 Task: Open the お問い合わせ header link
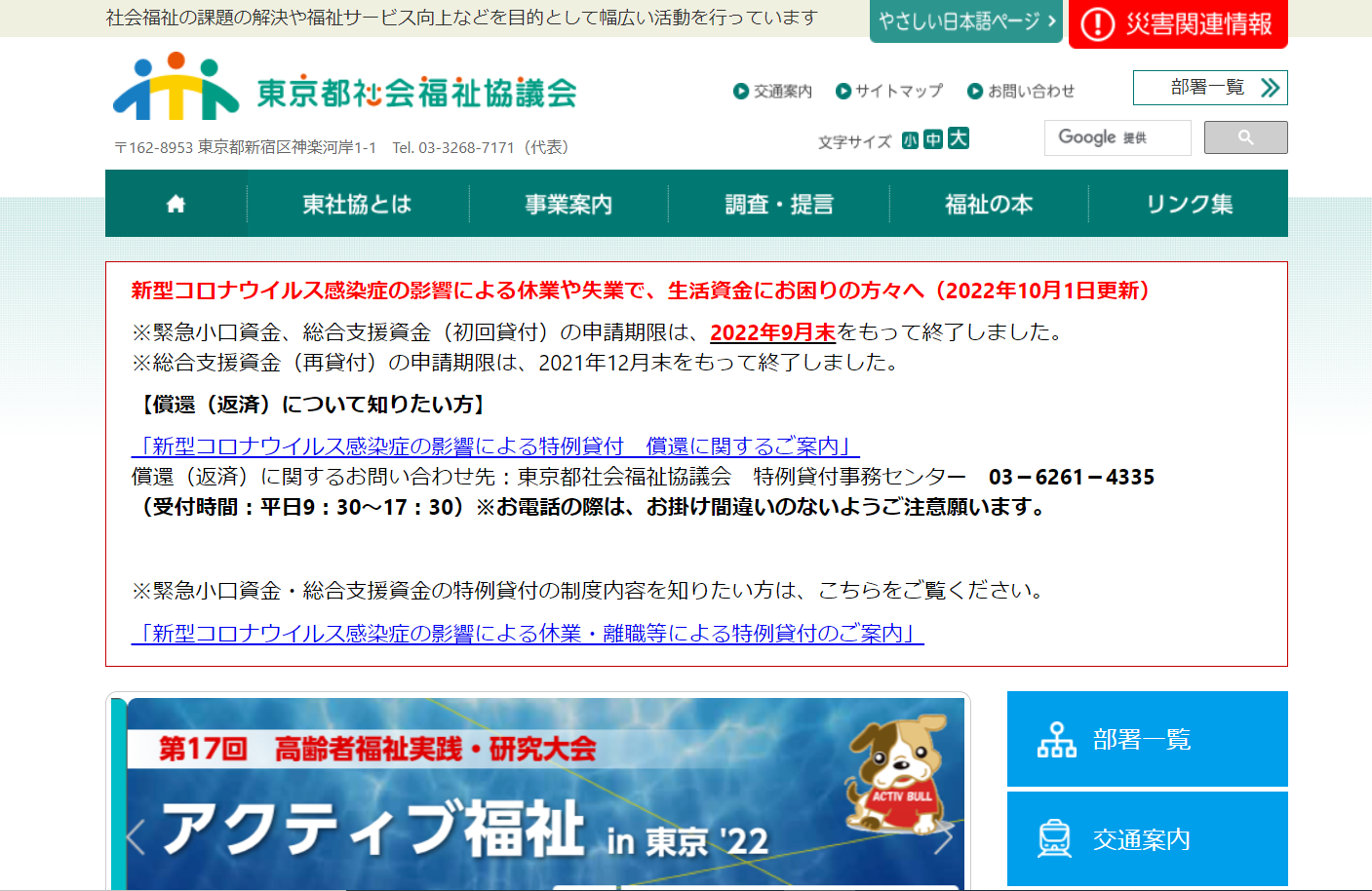pos(1021,91)
